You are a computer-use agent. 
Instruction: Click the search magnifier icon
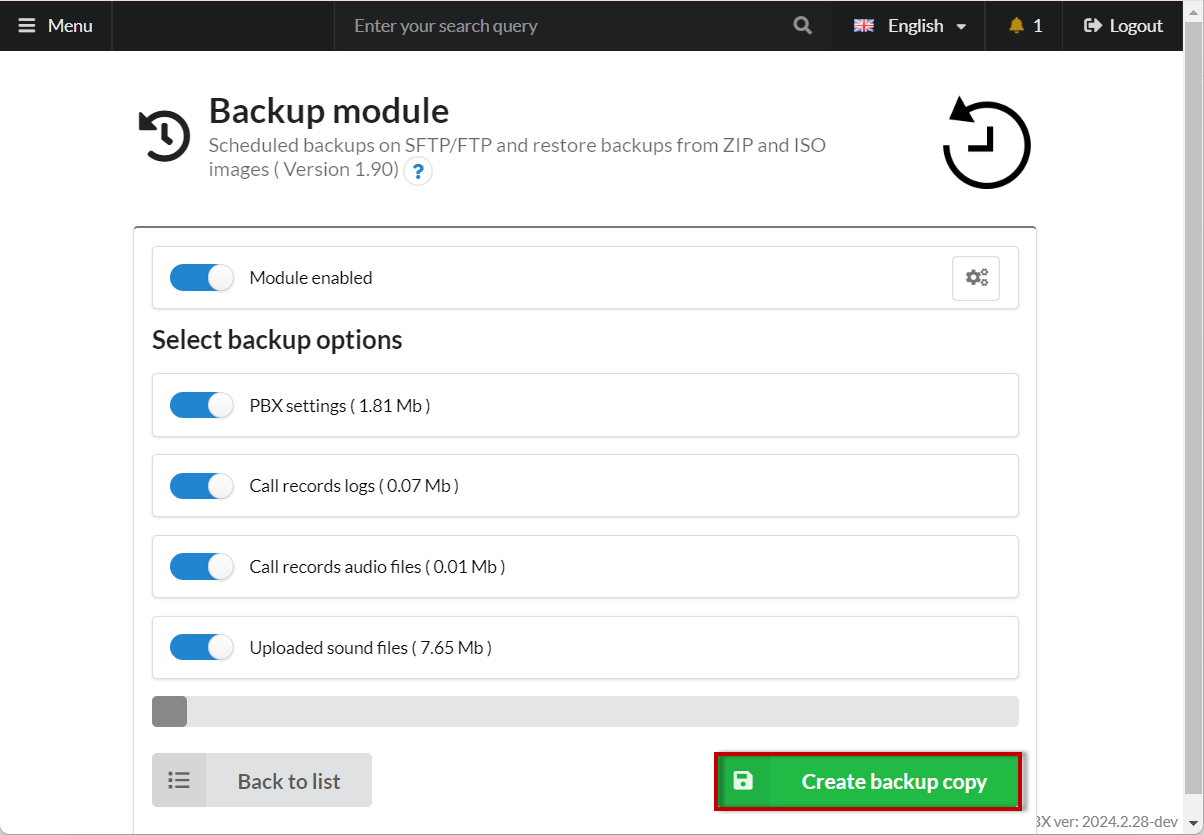[802, 26]
